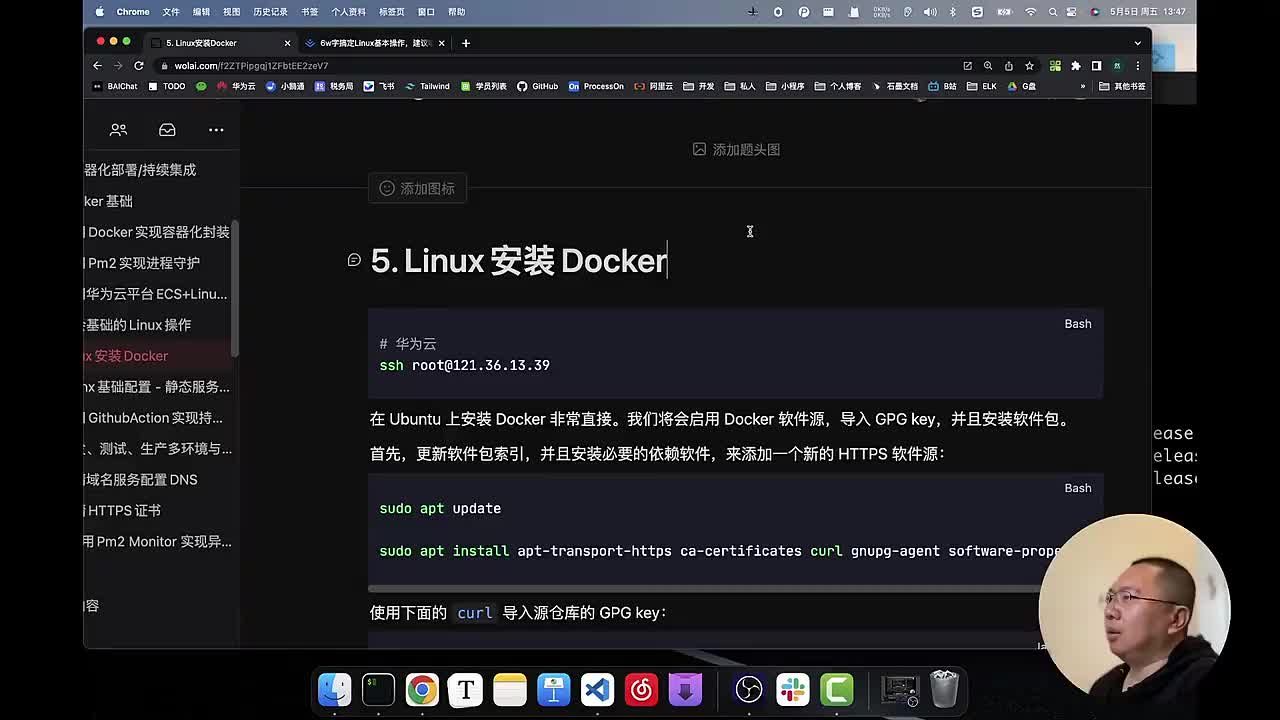This screenshot has width=1280, height=720.
Task: Show hidden bookmarks with the » chevron
Action: pyautogui.click(x=1082, y=86)
